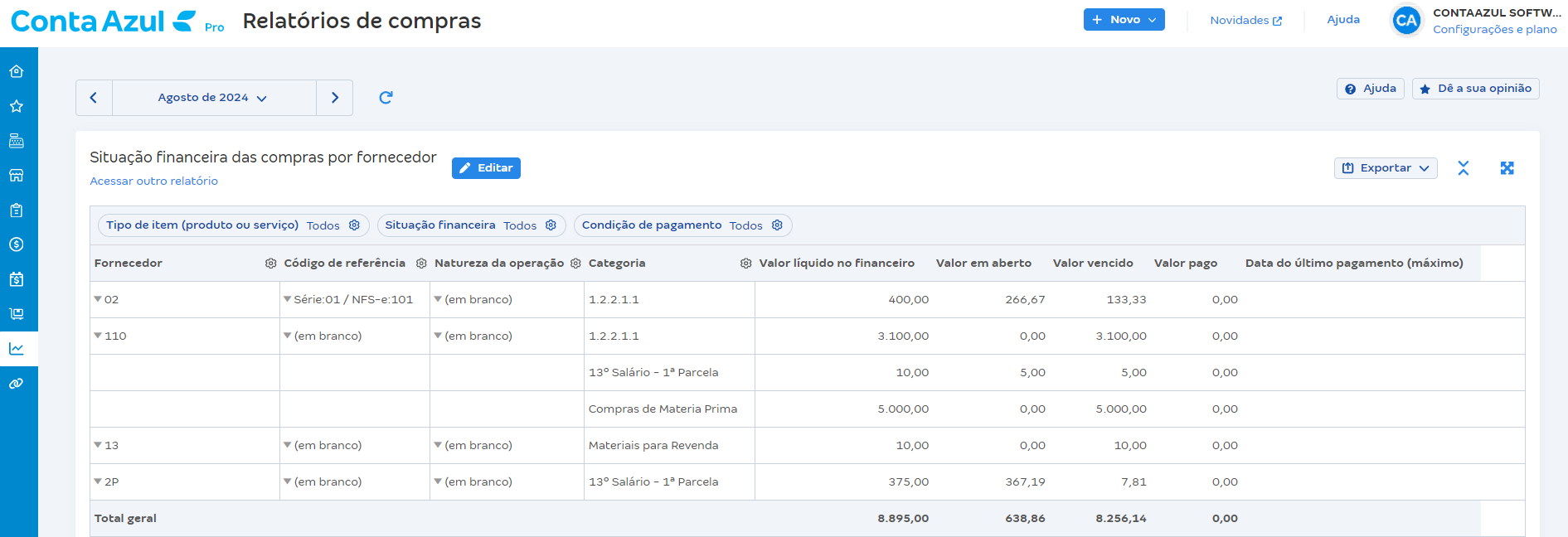Click Total geral row label

(125, 519)
